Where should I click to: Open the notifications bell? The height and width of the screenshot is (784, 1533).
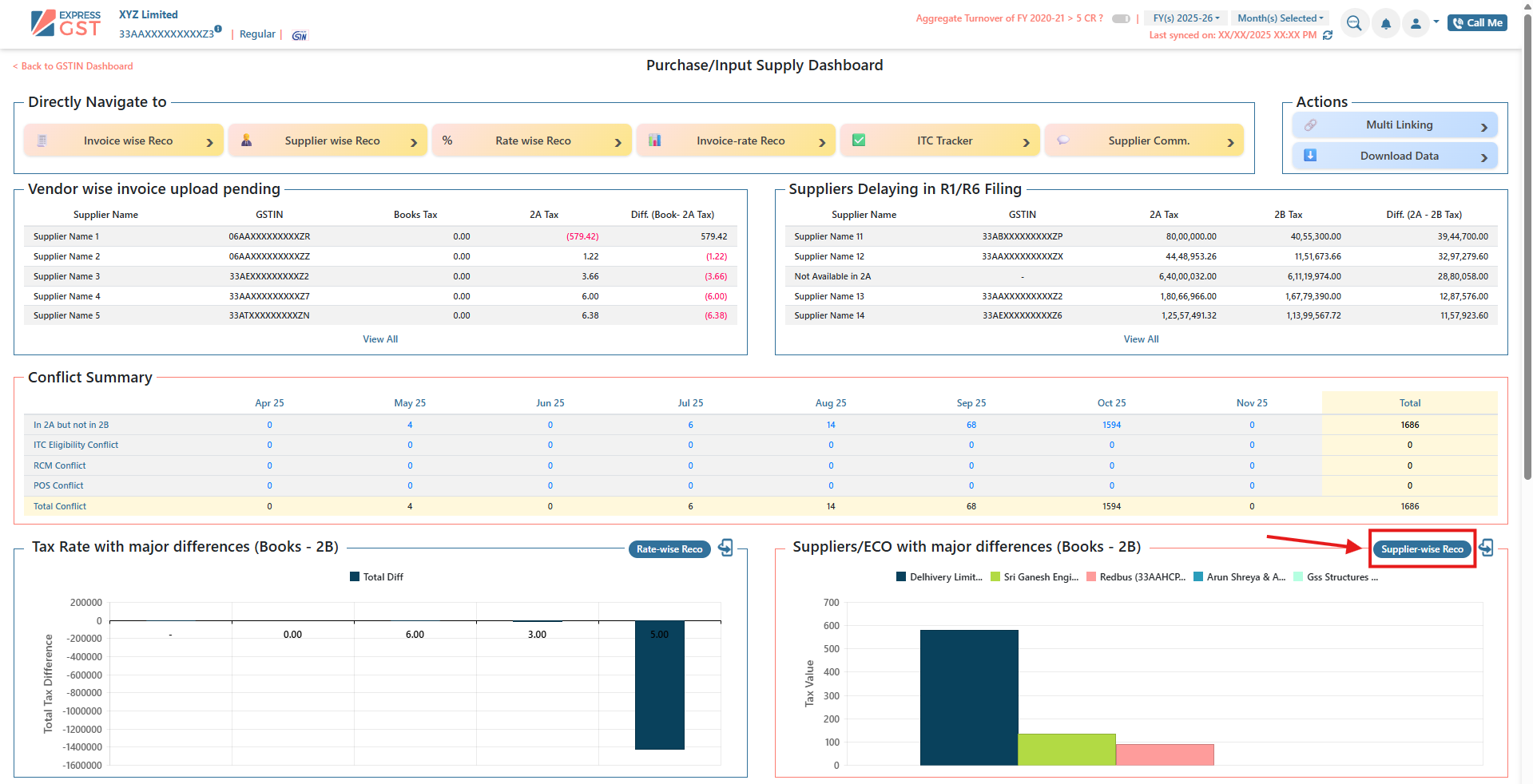coord(1386,24)
